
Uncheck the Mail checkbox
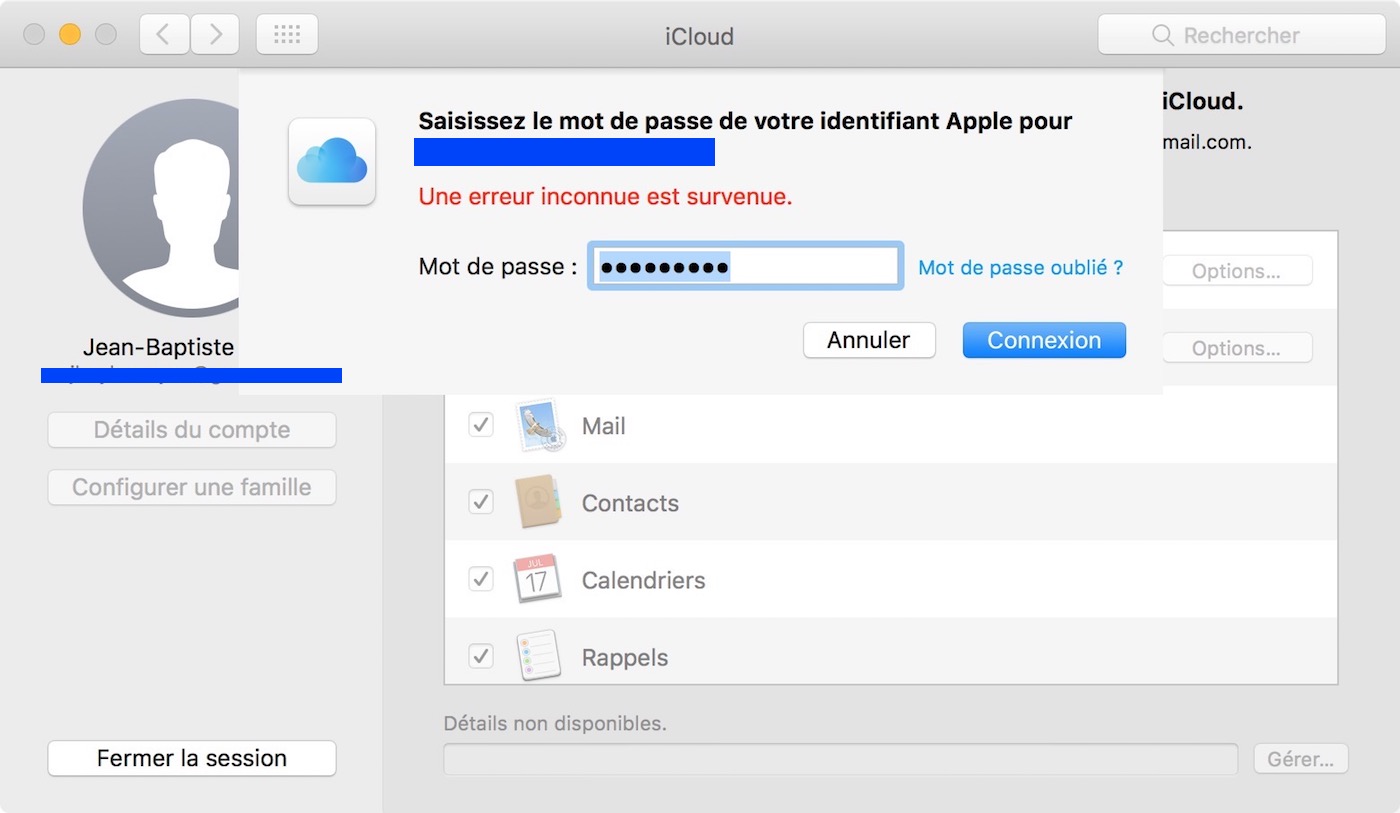[481, 425]
